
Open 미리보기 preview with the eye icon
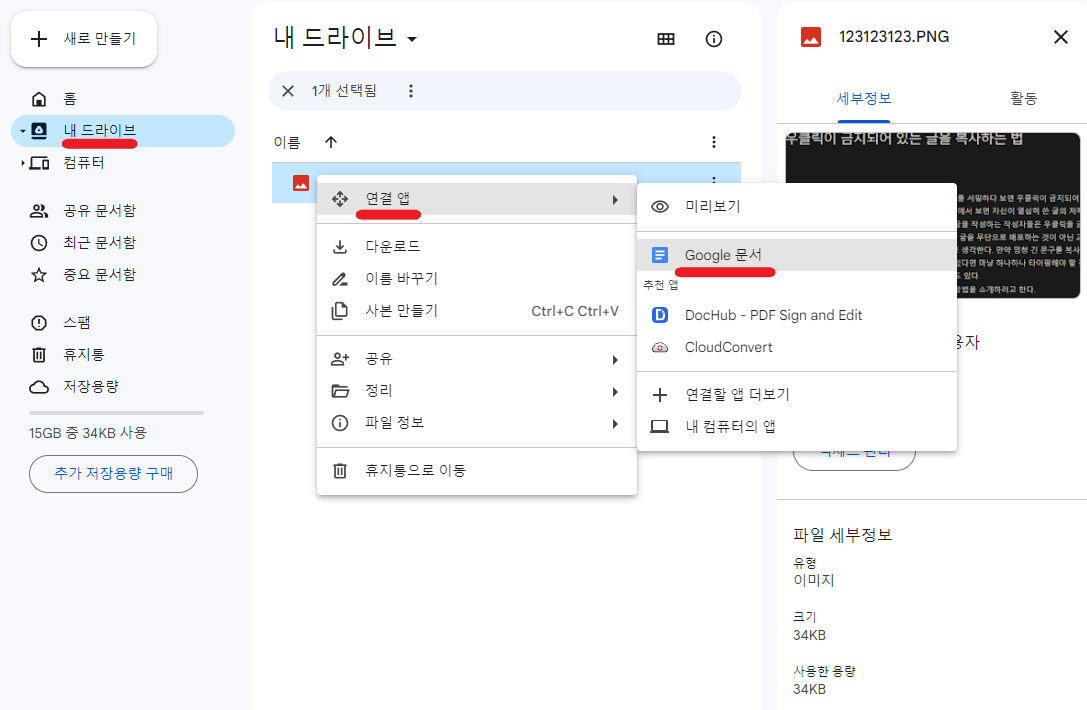(660, 206)
